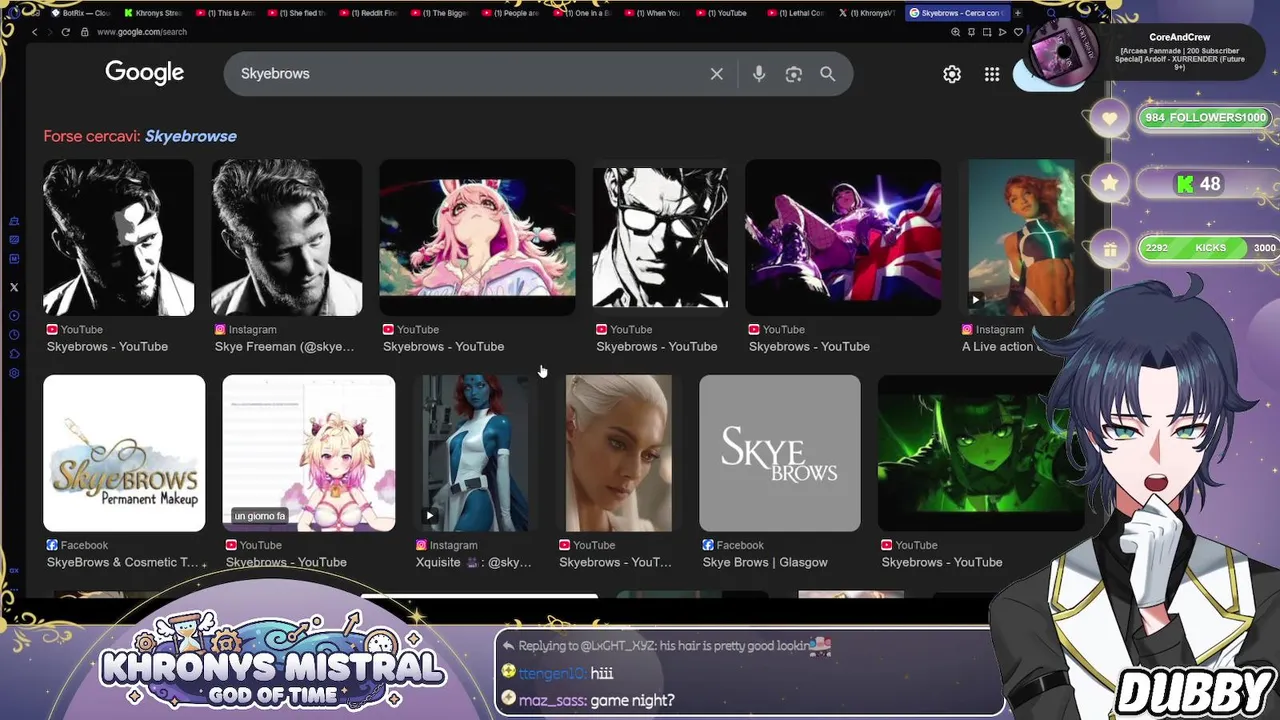This screenshot has height=720, width=1280.
Task: Open the 'She fled th' YouTube tab
Action: [x=297, y=13]
